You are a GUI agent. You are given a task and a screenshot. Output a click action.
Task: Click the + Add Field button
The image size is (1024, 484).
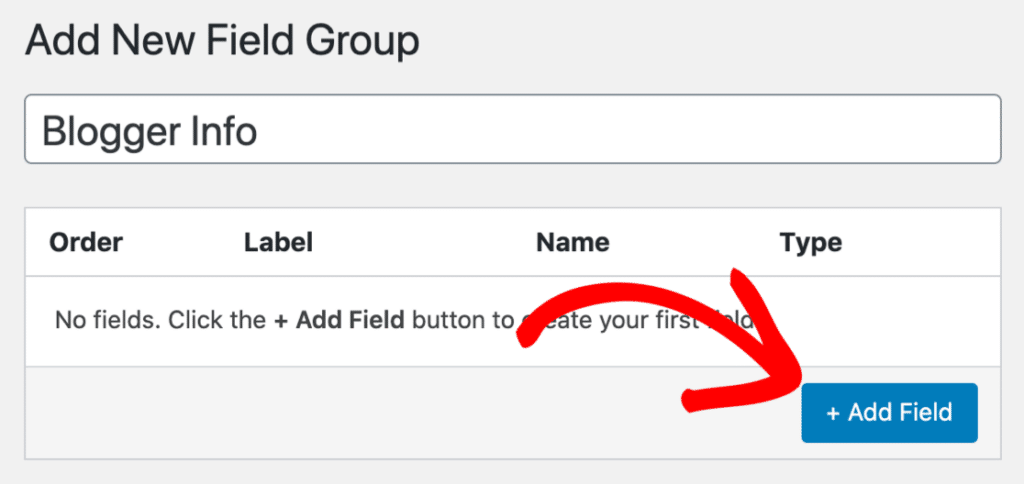889,412
